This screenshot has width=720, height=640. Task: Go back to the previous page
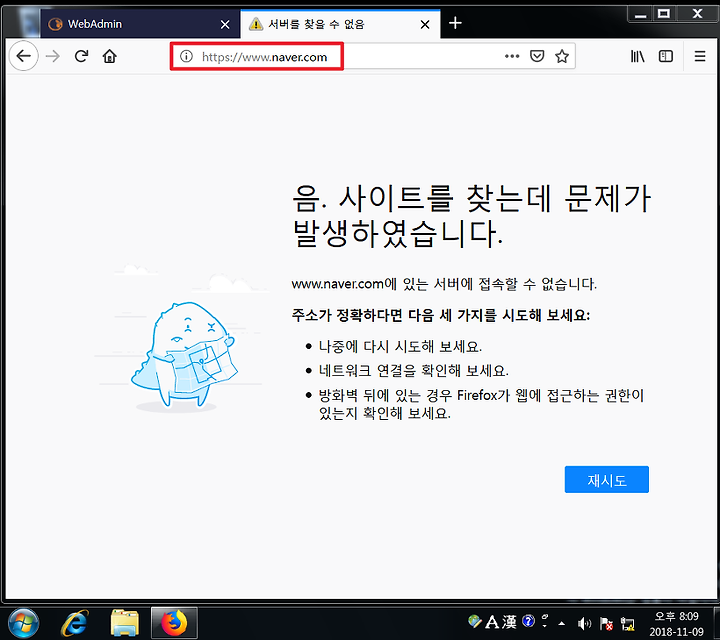(x=23, y=56)
